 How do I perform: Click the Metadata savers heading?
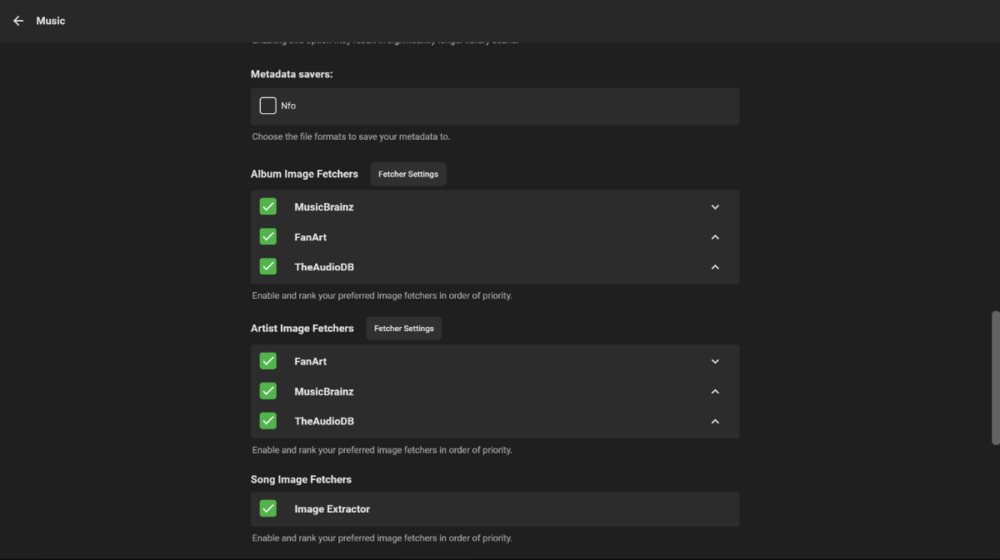pos(291,74)
